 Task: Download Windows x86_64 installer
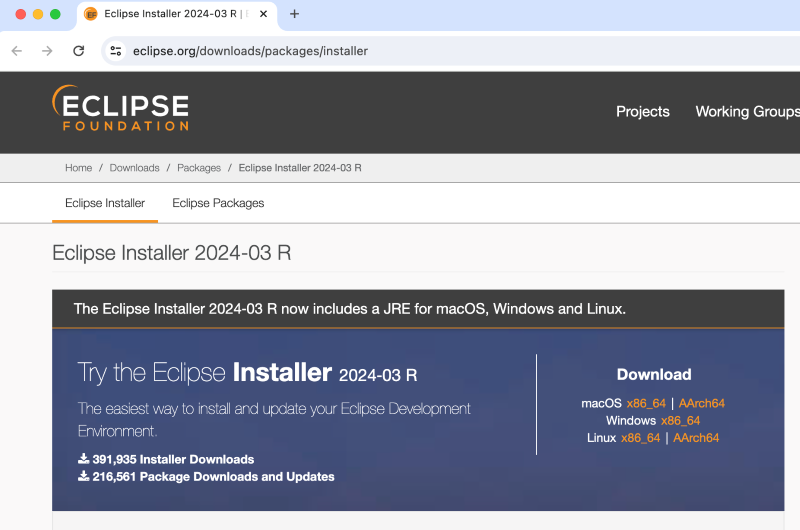680,421
